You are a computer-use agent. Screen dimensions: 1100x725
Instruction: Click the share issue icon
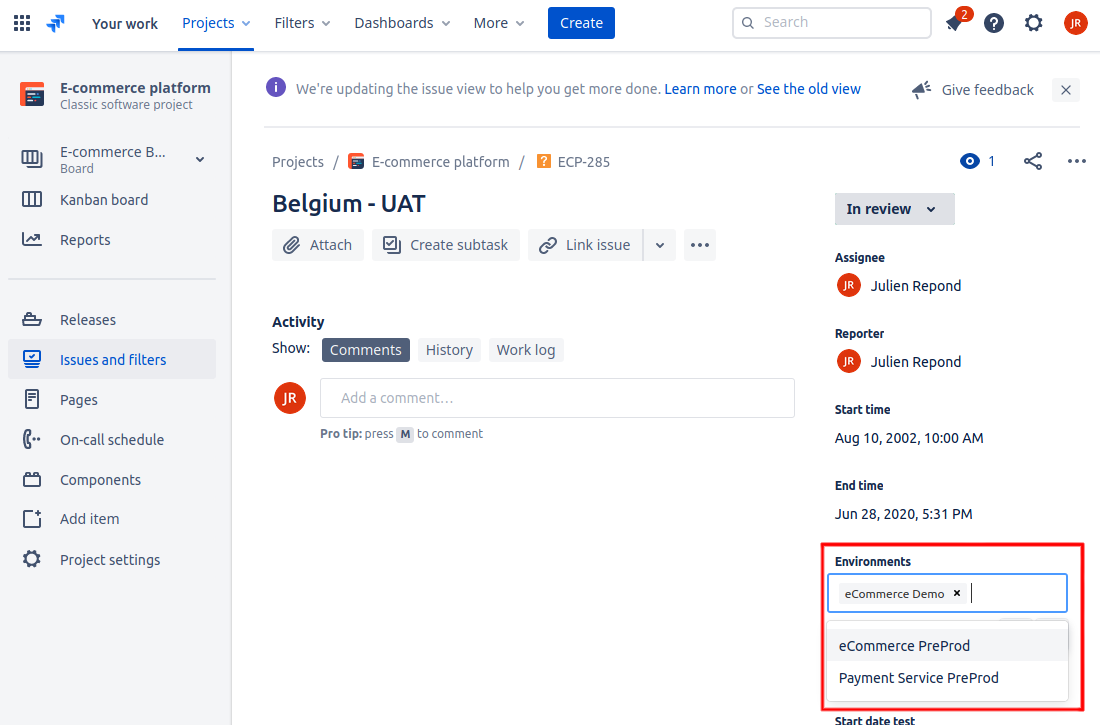[1033, 161]
